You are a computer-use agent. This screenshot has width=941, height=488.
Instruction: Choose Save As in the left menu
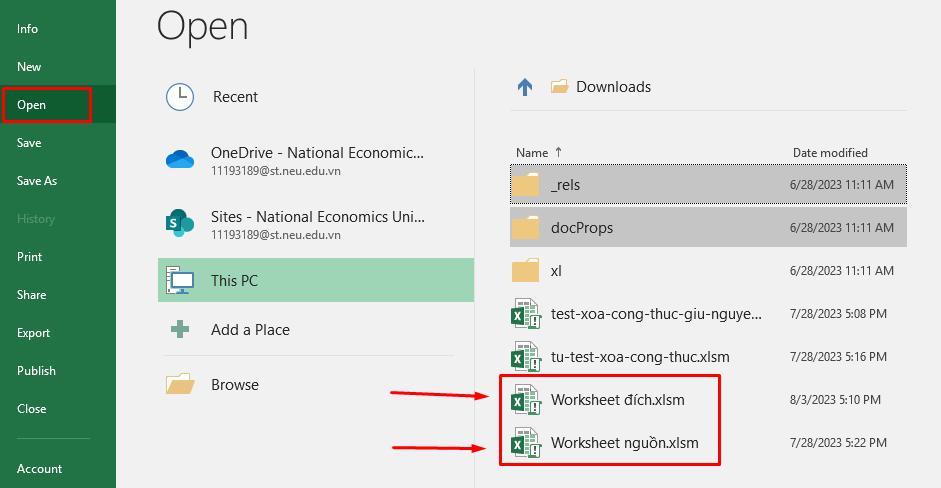(x=58, y=181)
